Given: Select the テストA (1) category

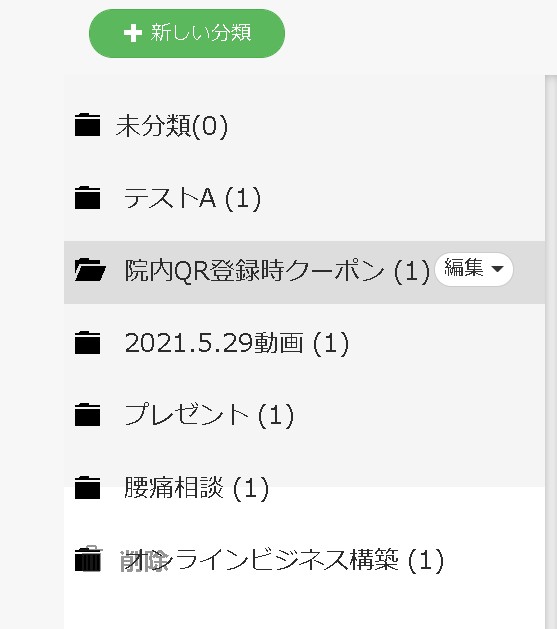Looking at the screenshot, I should 192,198.
